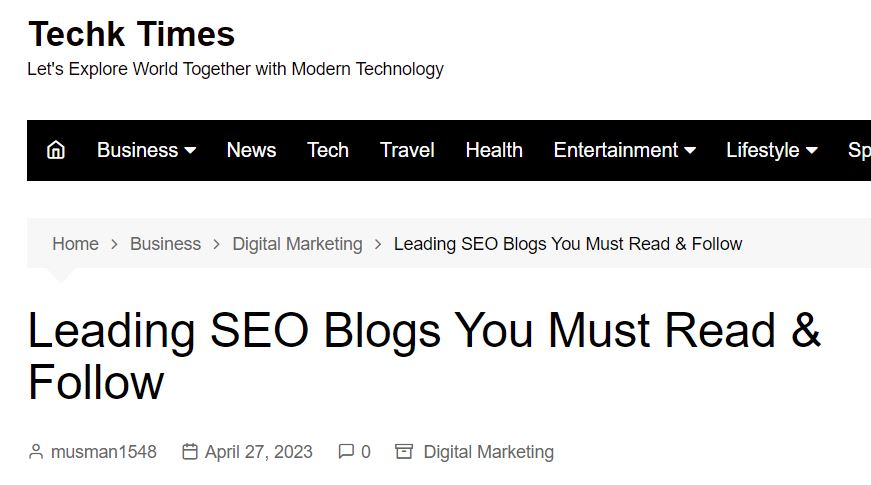Go to the Travel section

click(x=407, y=150)
